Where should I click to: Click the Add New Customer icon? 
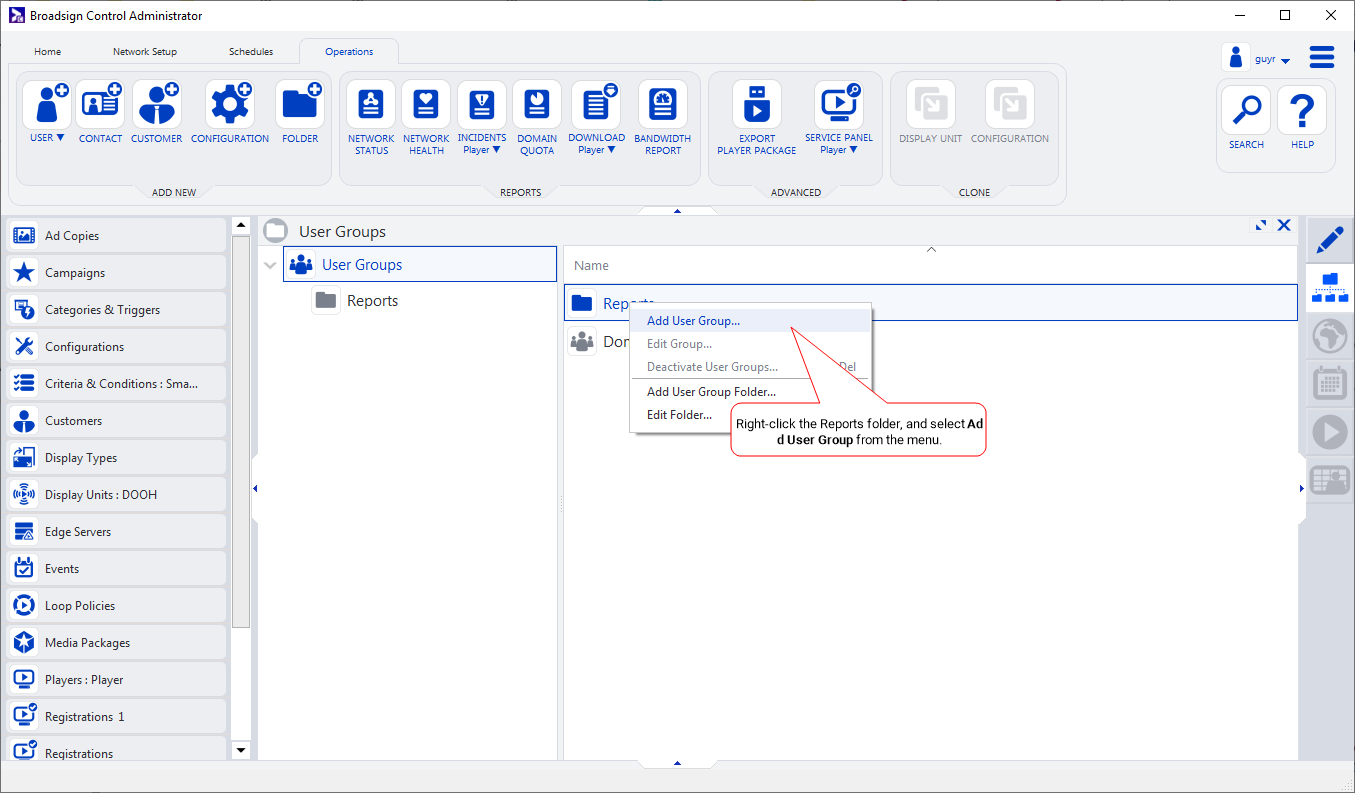156,105
